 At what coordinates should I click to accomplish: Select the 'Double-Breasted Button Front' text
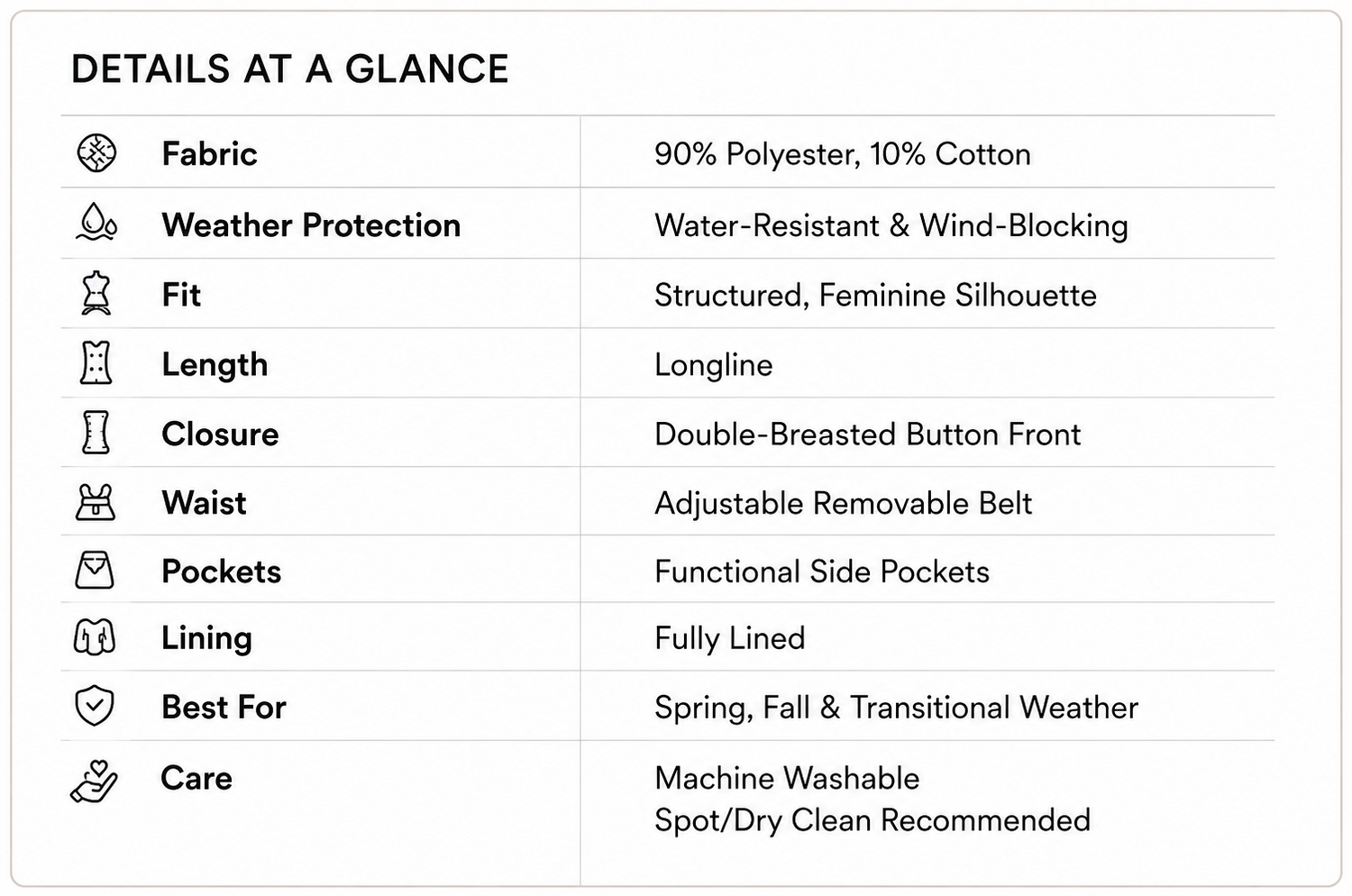[867, 434]
